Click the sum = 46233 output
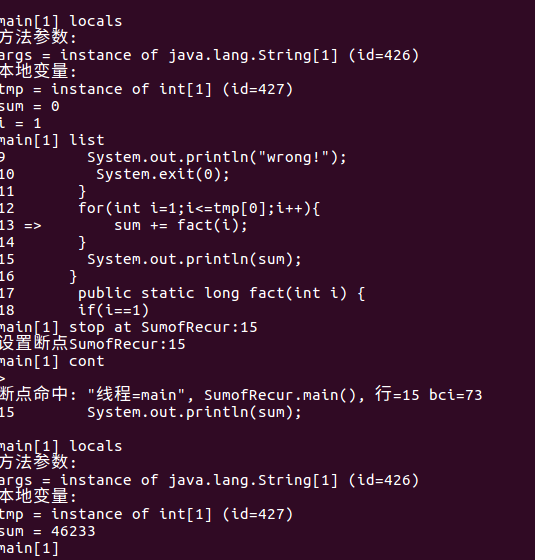 pyautogui.click(x=48, y=531)
